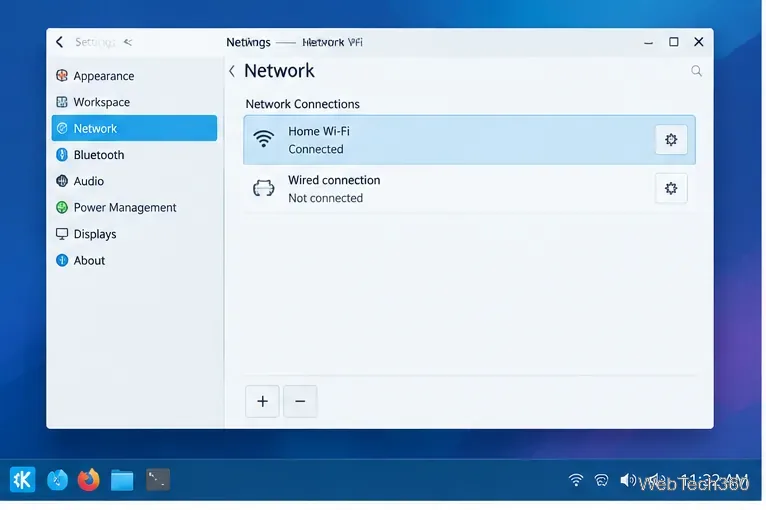Viewport: 766px width, 510px height.
Task: Maximize the settings window
Action: 674,42
